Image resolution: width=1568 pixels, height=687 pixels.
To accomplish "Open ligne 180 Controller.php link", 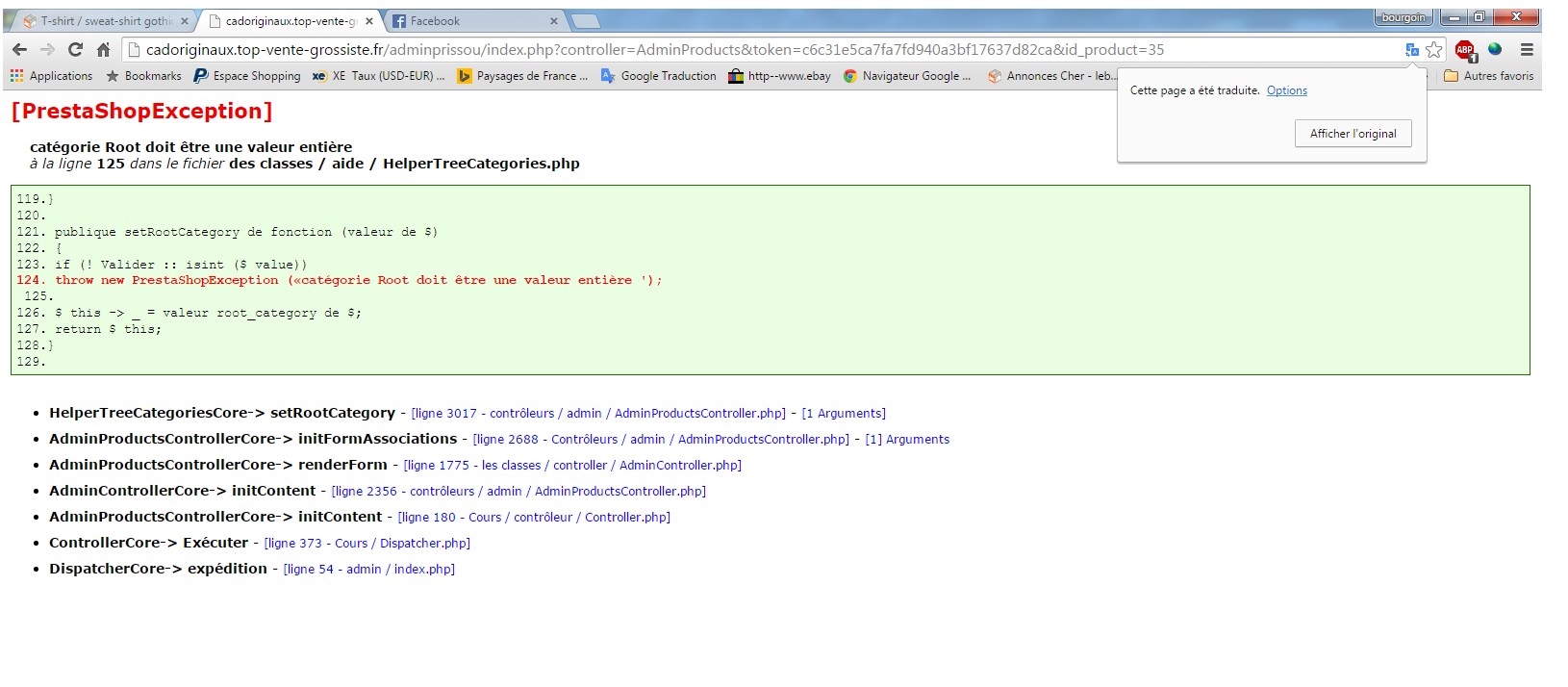I will coord(534,518).
